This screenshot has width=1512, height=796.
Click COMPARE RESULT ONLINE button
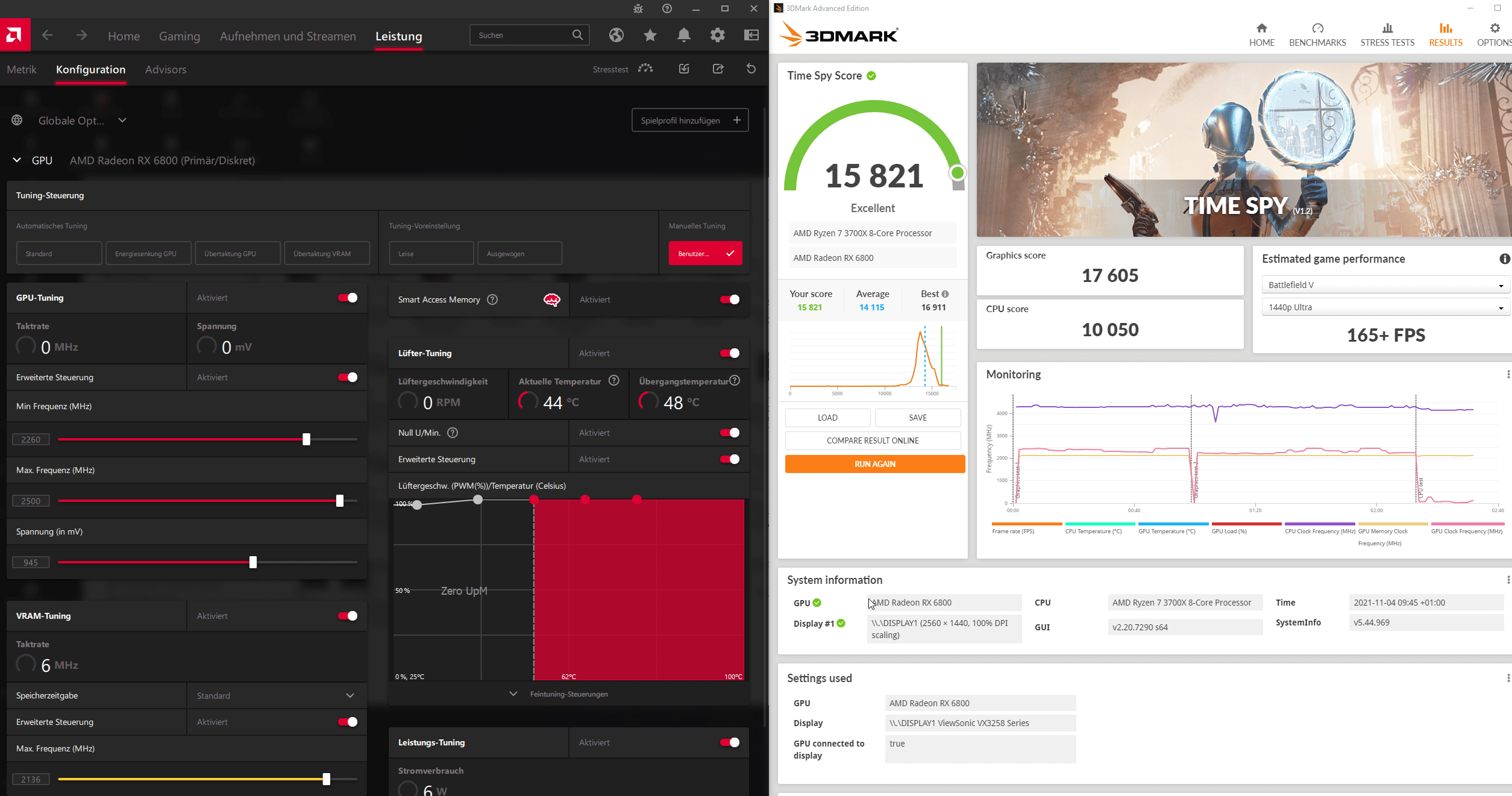872,440
